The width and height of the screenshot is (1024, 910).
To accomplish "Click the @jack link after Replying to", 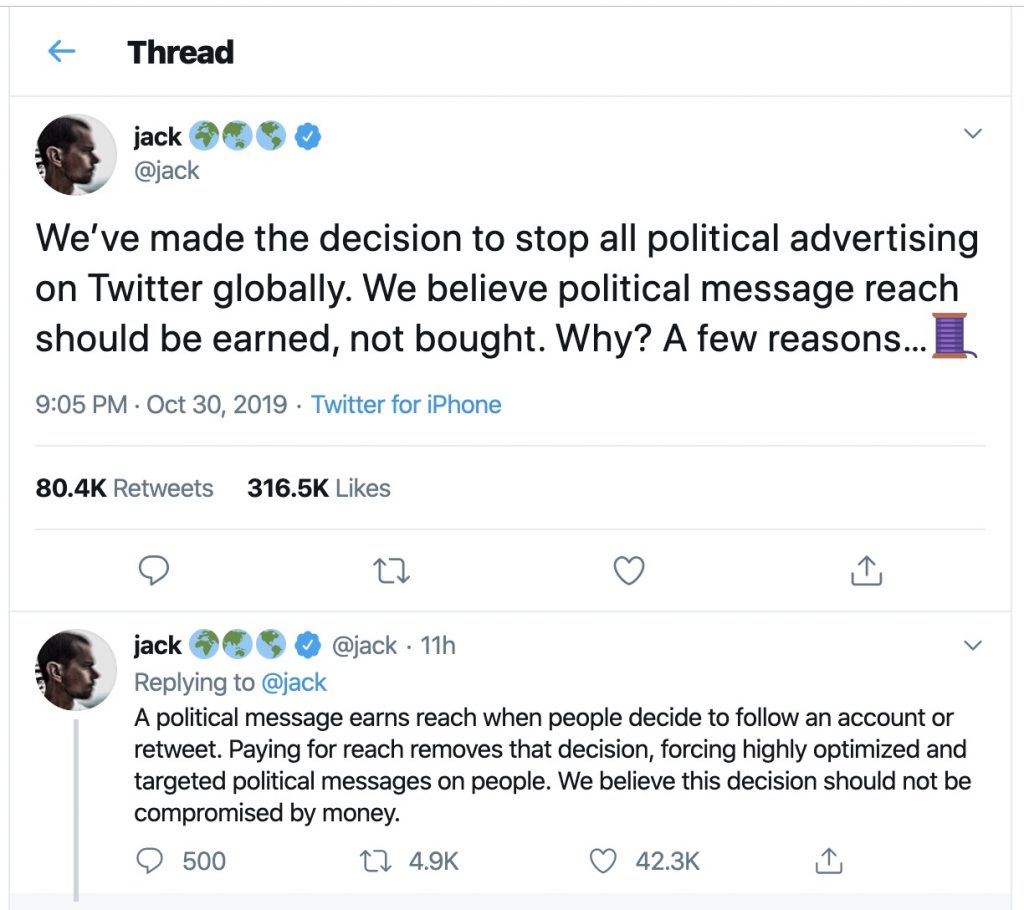I will tap(293, 682).
